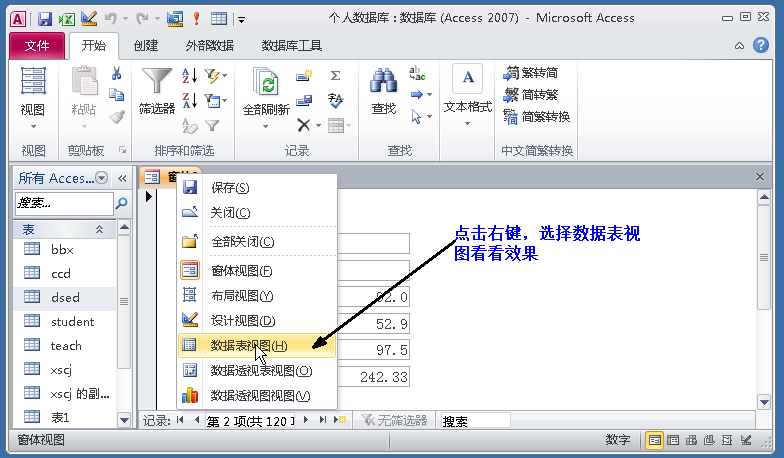Viewport: 784px width, 458px height.
Task: Switch to datasheet view from status bar icon
Action: 673,440
